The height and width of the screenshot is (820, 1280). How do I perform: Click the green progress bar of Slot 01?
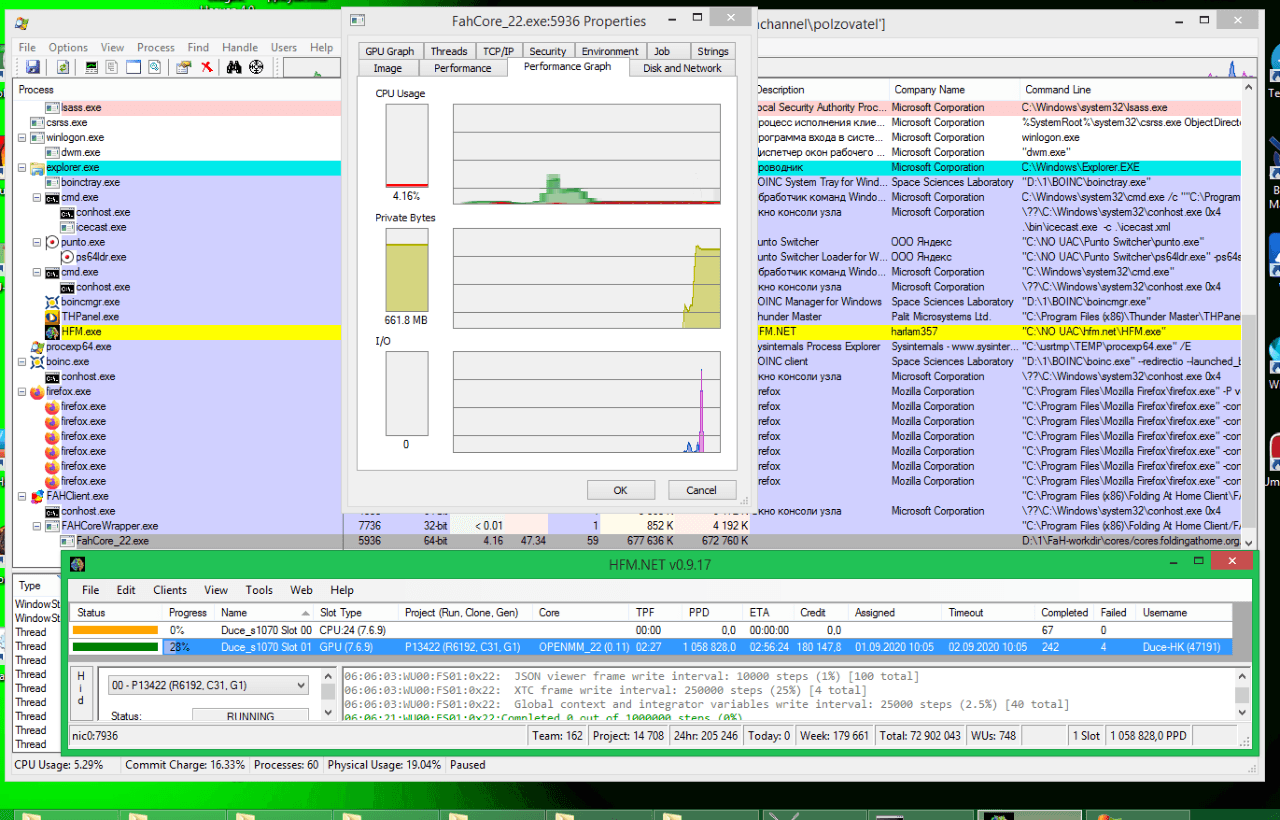[x=115, y=647]
